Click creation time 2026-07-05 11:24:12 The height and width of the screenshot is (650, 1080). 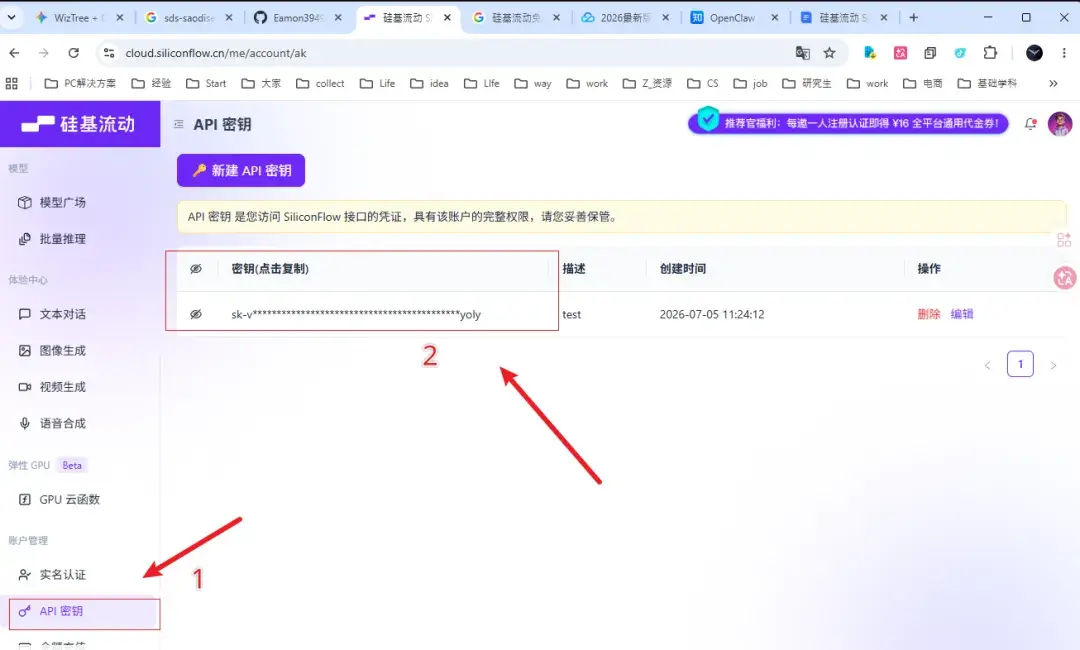coord(712,315)
